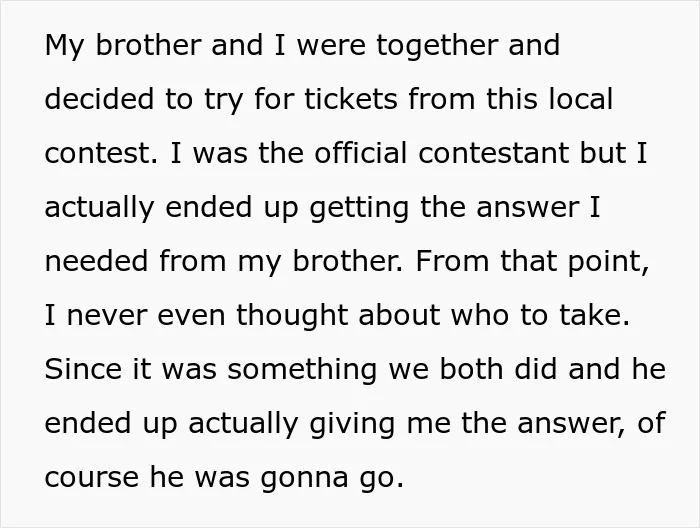This screenshot has width=700, height=528.
Task: Click the word "point," ending fifth line
Action: [608, 263]
